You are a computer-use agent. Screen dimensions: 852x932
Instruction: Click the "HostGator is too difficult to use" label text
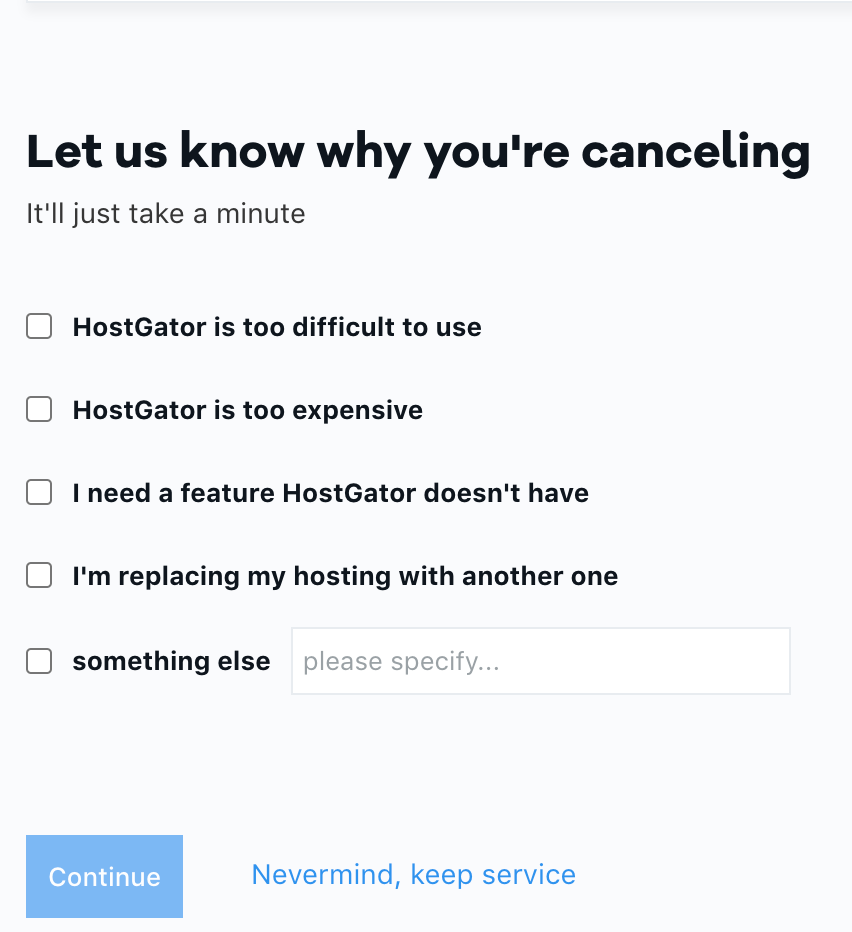tap(277, 327)
